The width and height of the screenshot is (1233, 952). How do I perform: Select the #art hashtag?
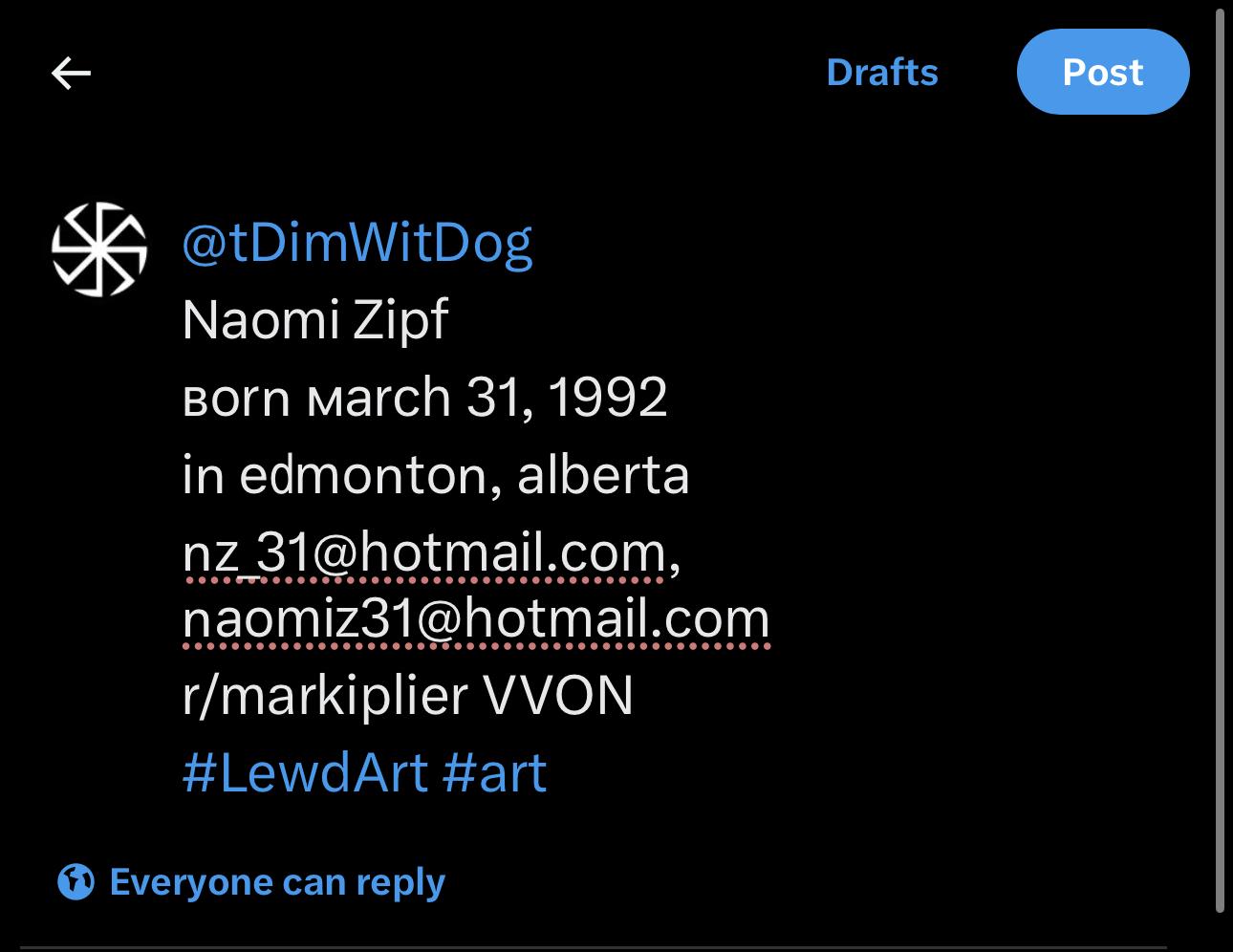pyautogui.click(x=494, y=772)
